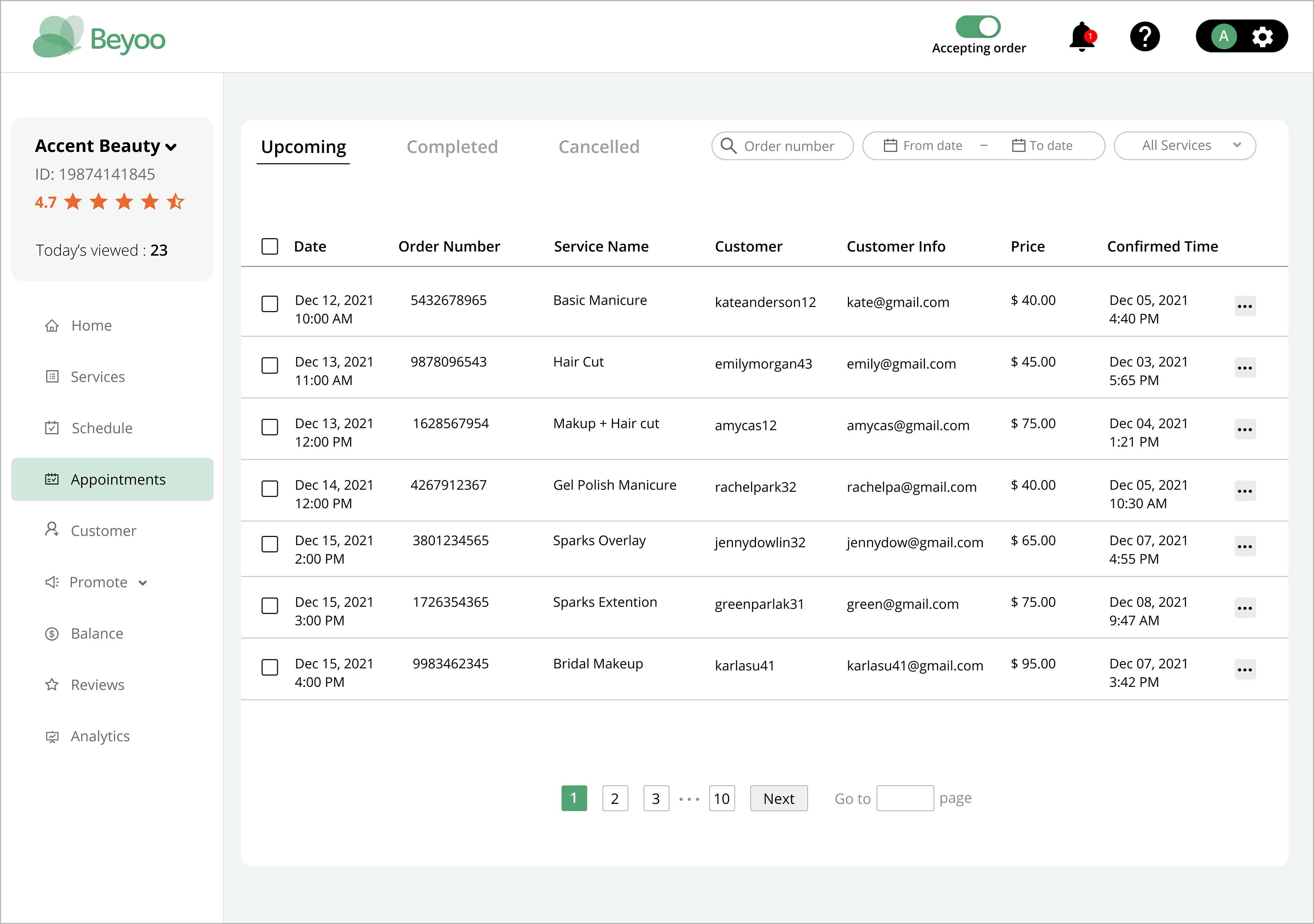
Task: Click the Balance dollar icon
Action: pos(52,634)
